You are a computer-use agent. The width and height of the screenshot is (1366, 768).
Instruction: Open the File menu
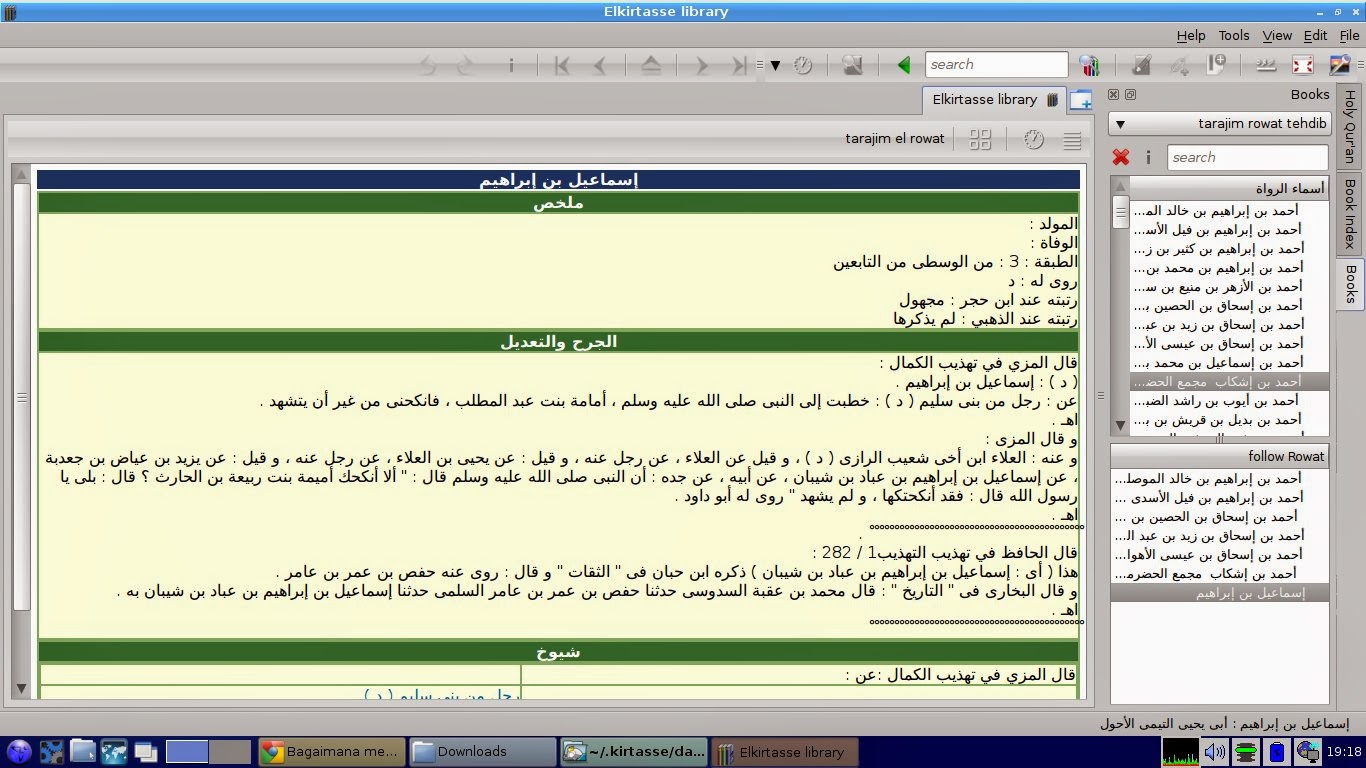(x=1349, y=35)
